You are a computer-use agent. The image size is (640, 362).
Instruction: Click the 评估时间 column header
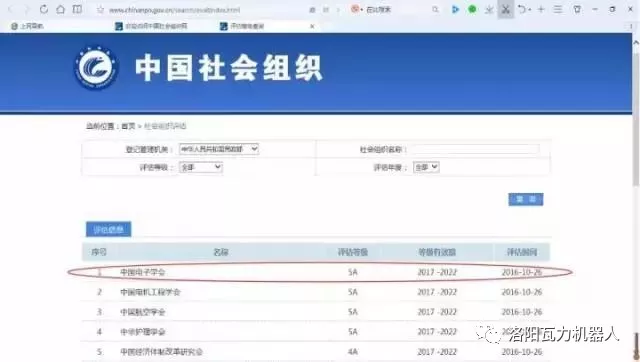click(x=522, y=252)
